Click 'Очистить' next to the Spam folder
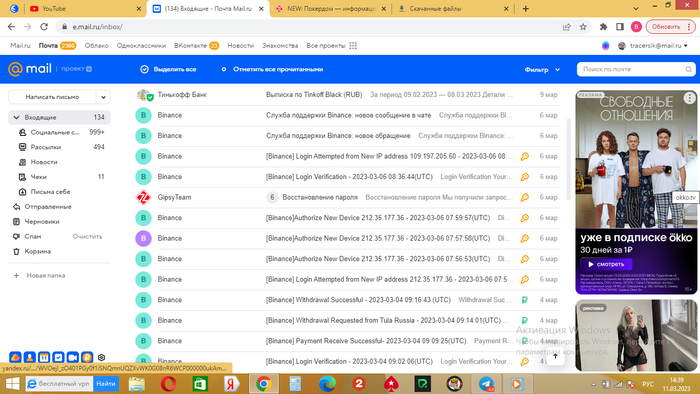 (88, 236)
